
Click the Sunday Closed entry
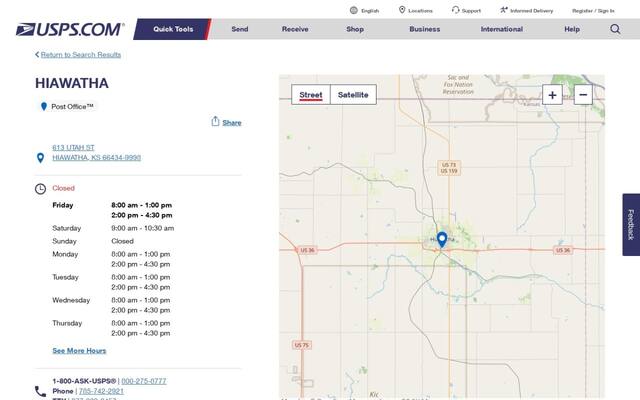click(122, 241)
